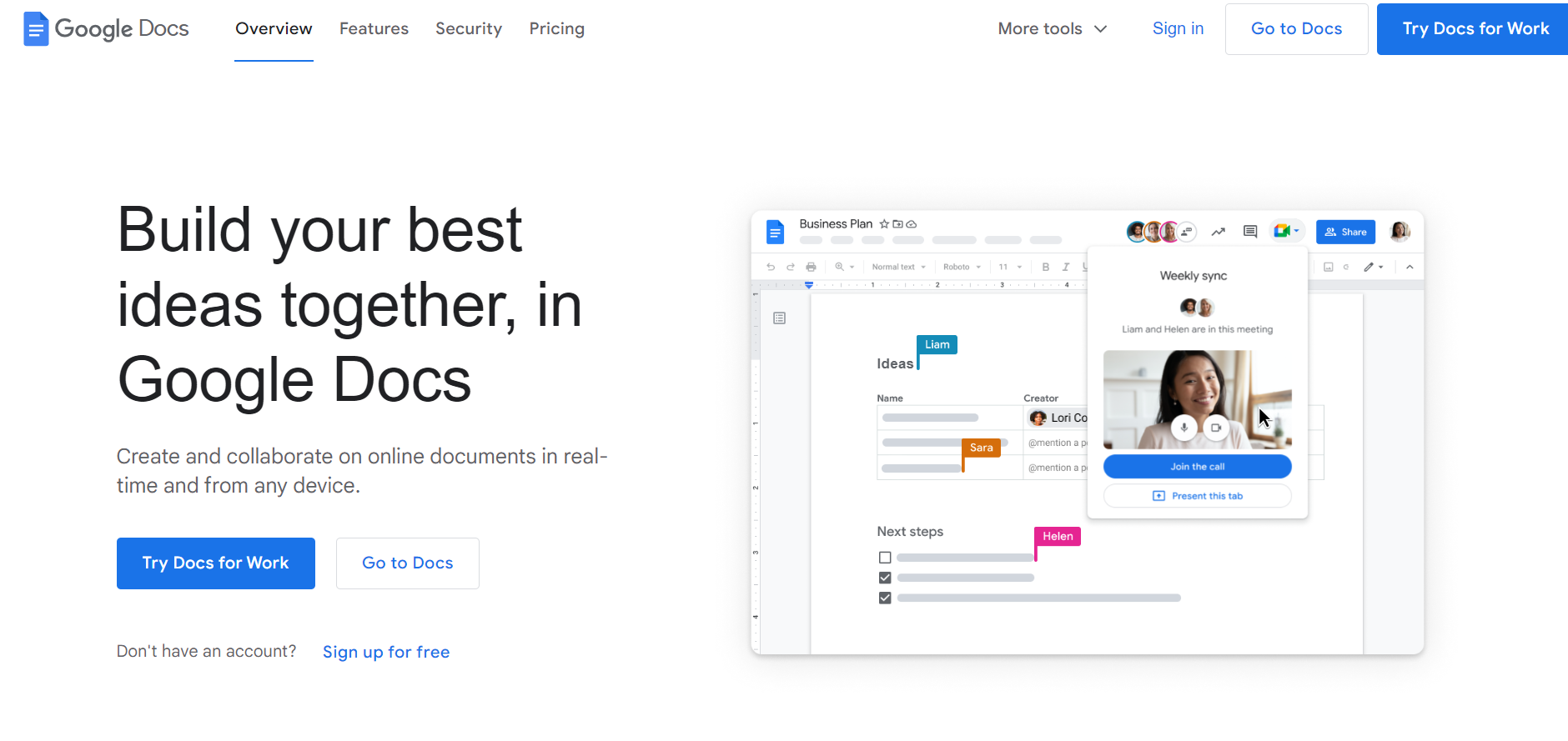This screenshot has height=741, width=1568.
Task: Click Go to Docs in the top navigation
Action: pyautogui.click(x=1297, y=29)
